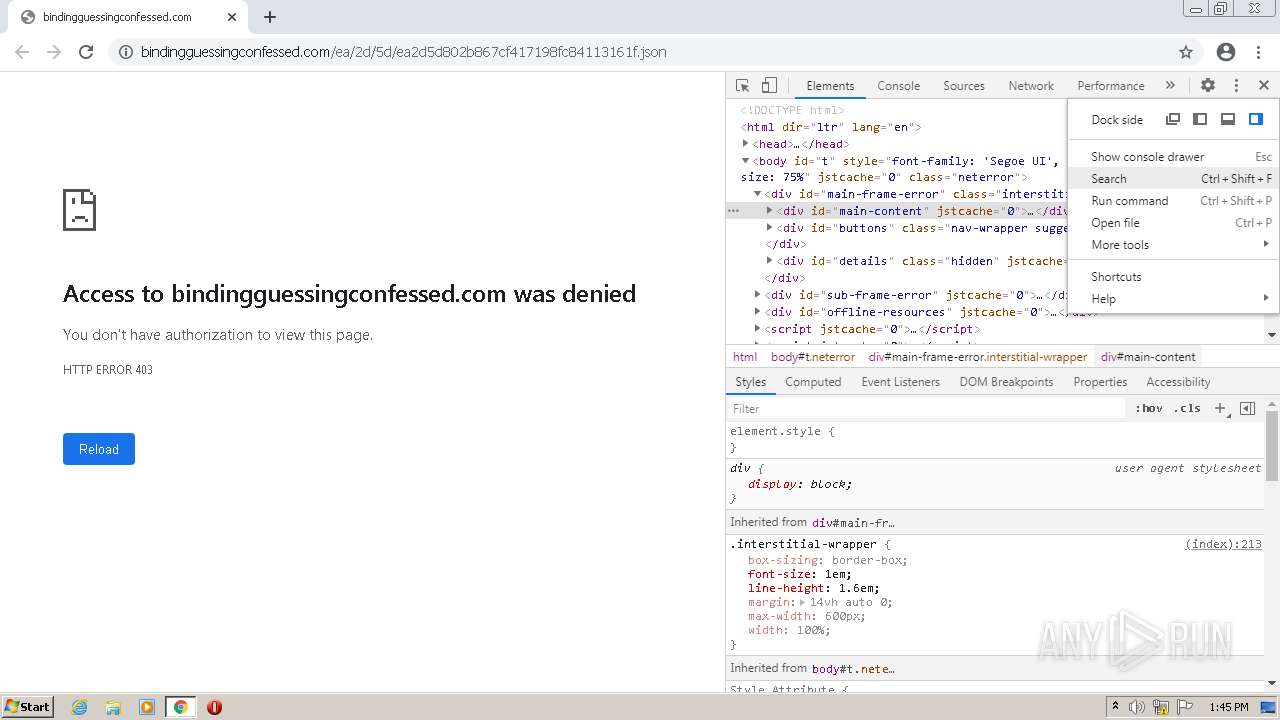Toggle the .cls classes button
Viewport: 1280px width, 720px height.
click(1187, 408)
